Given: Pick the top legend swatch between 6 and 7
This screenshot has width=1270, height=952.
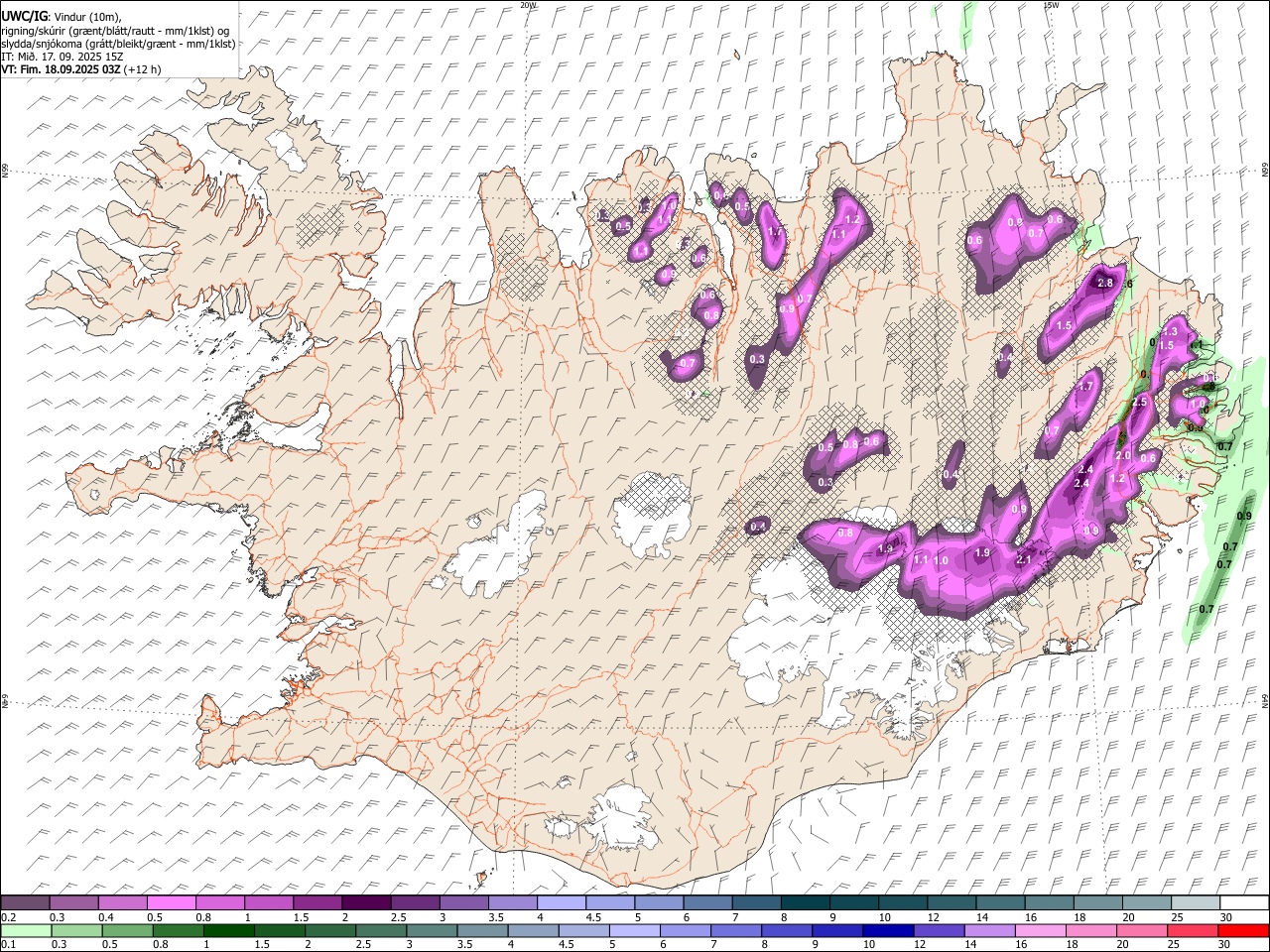Looking at the screenshot, I should coord(707,902).
